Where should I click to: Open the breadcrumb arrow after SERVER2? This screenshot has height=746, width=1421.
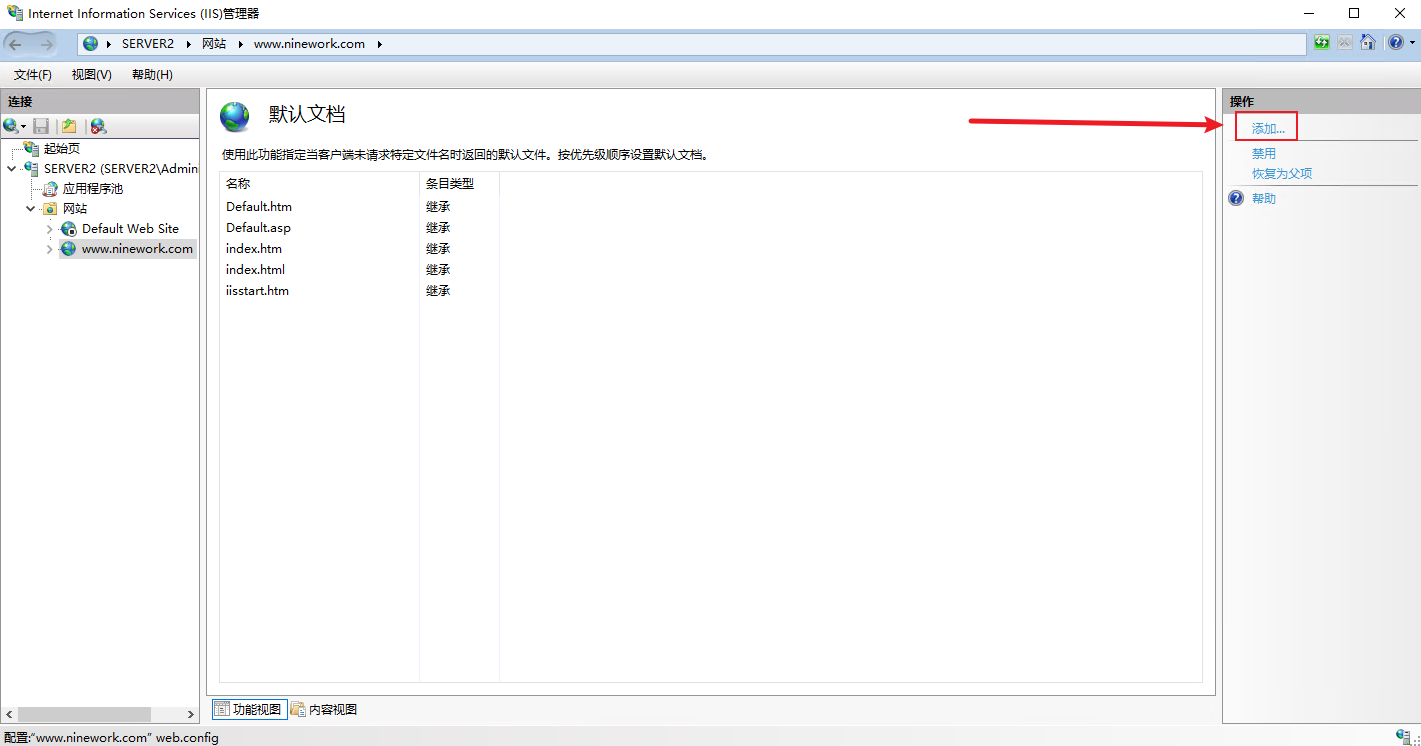[x=188, y=44]
